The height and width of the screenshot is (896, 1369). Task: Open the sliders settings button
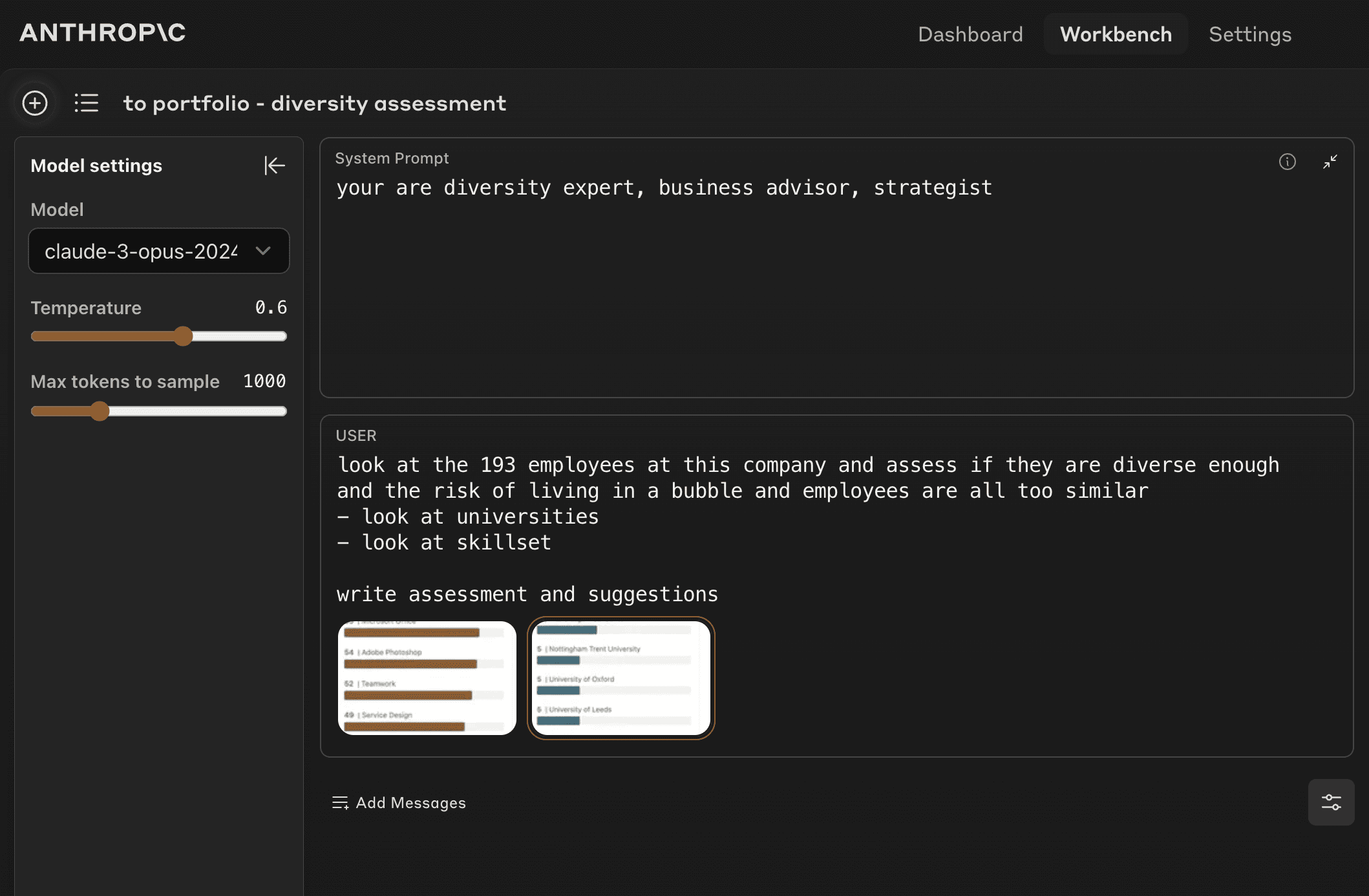click(1331, 802)
